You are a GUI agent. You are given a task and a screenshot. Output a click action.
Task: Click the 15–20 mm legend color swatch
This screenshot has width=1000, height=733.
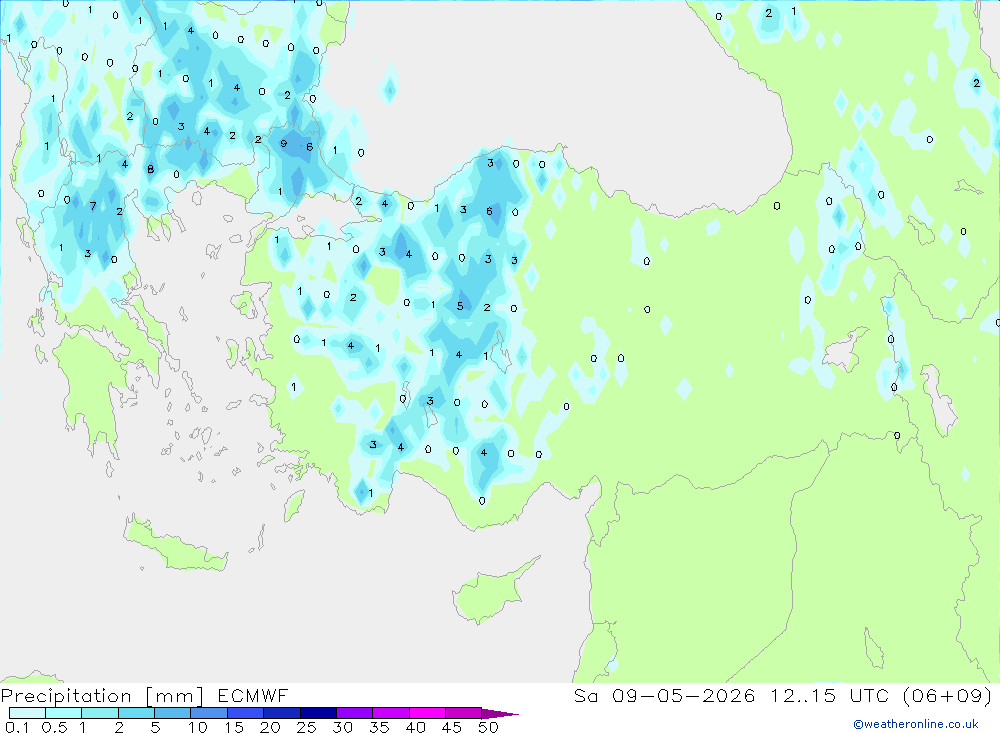click(246, 713)
